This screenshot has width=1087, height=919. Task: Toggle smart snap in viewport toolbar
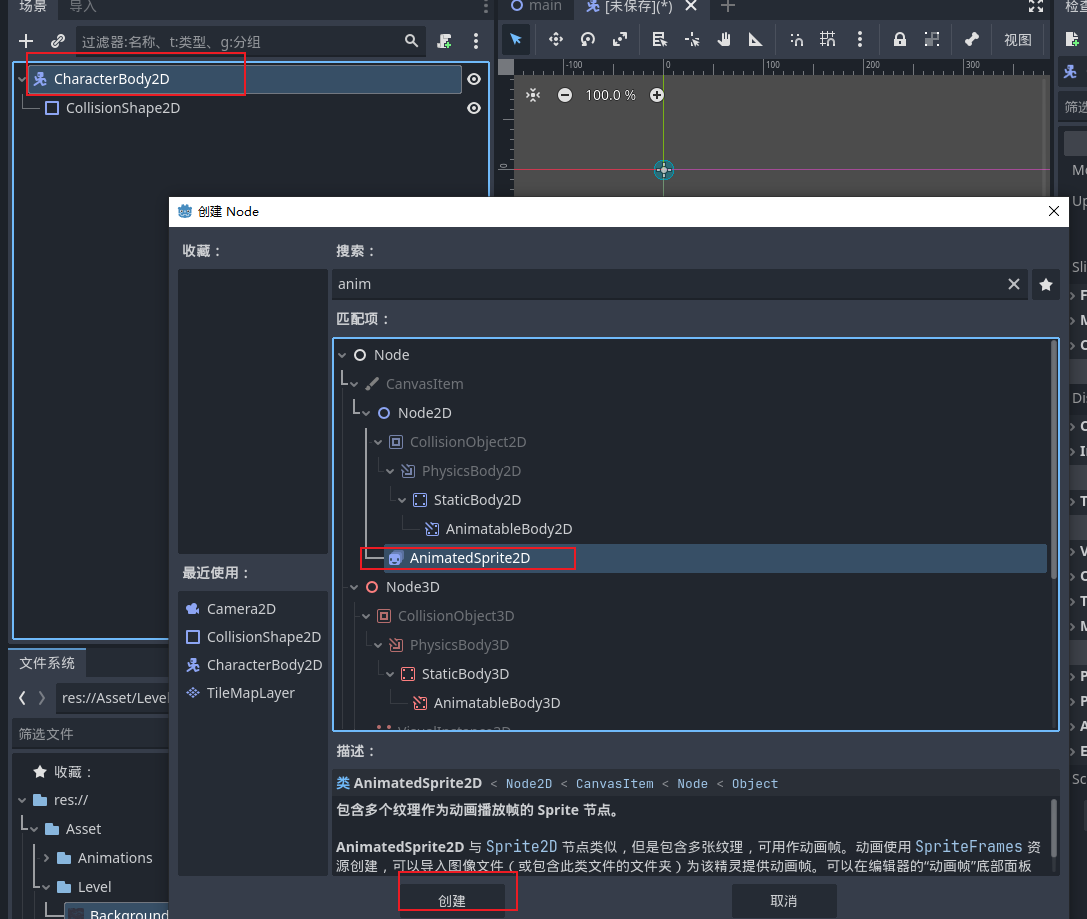(796, 40)
